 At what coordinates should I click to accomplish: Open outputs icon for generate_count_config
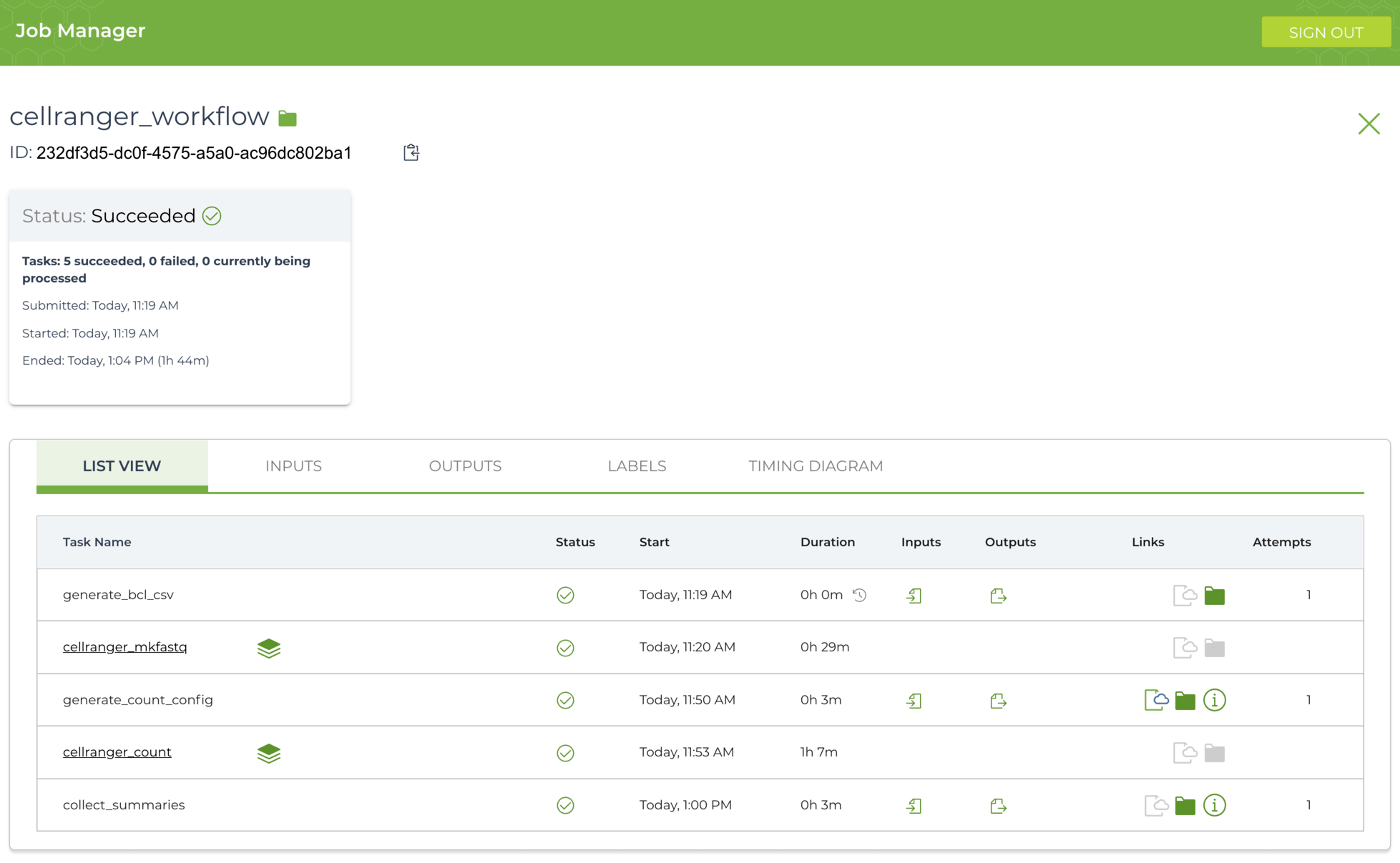[x=998, y=701]
